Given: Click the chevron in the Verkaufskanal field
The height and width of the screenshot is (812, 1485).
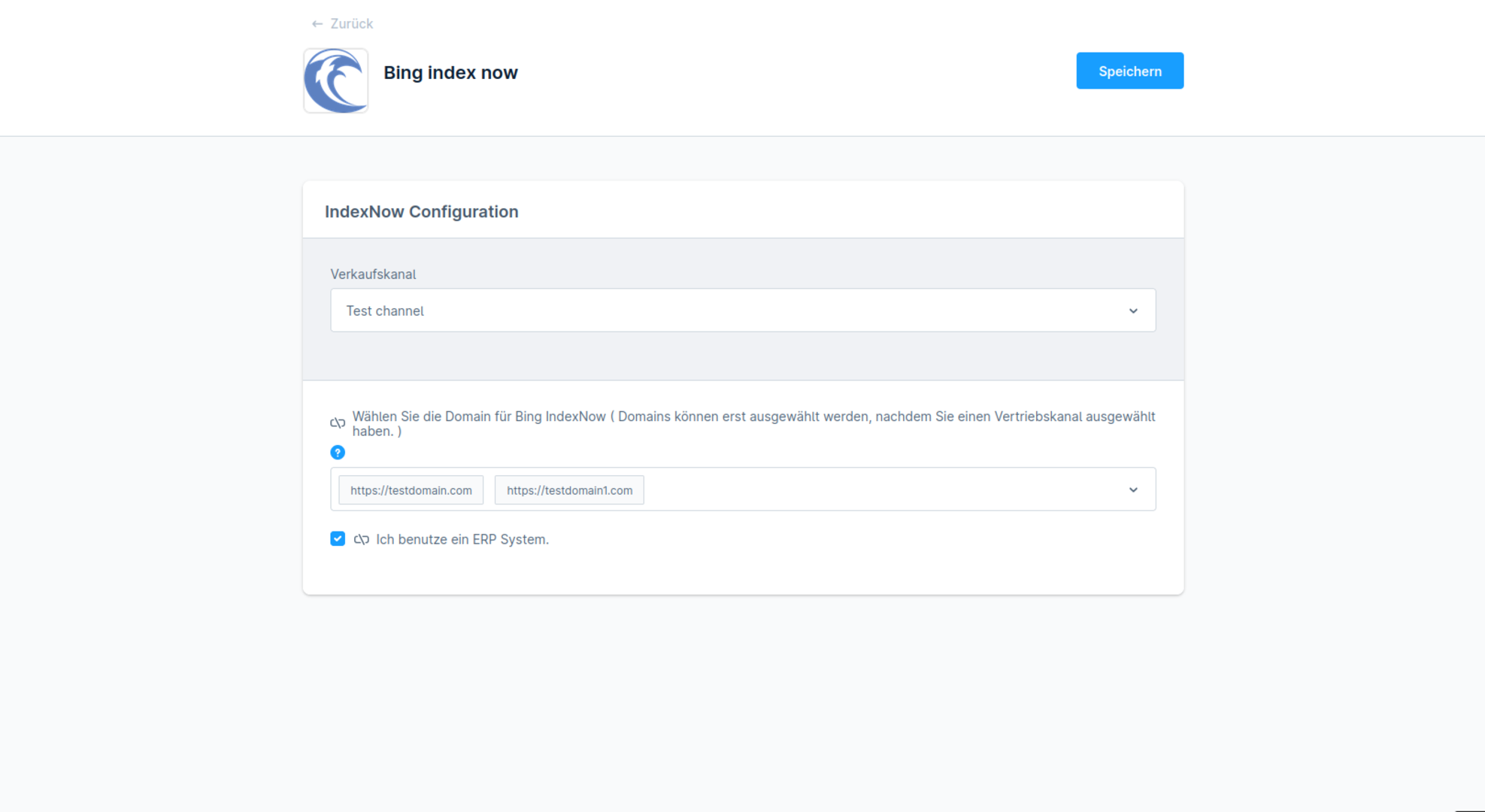Looking at the screenshot, I should [x=1132, y=311].
